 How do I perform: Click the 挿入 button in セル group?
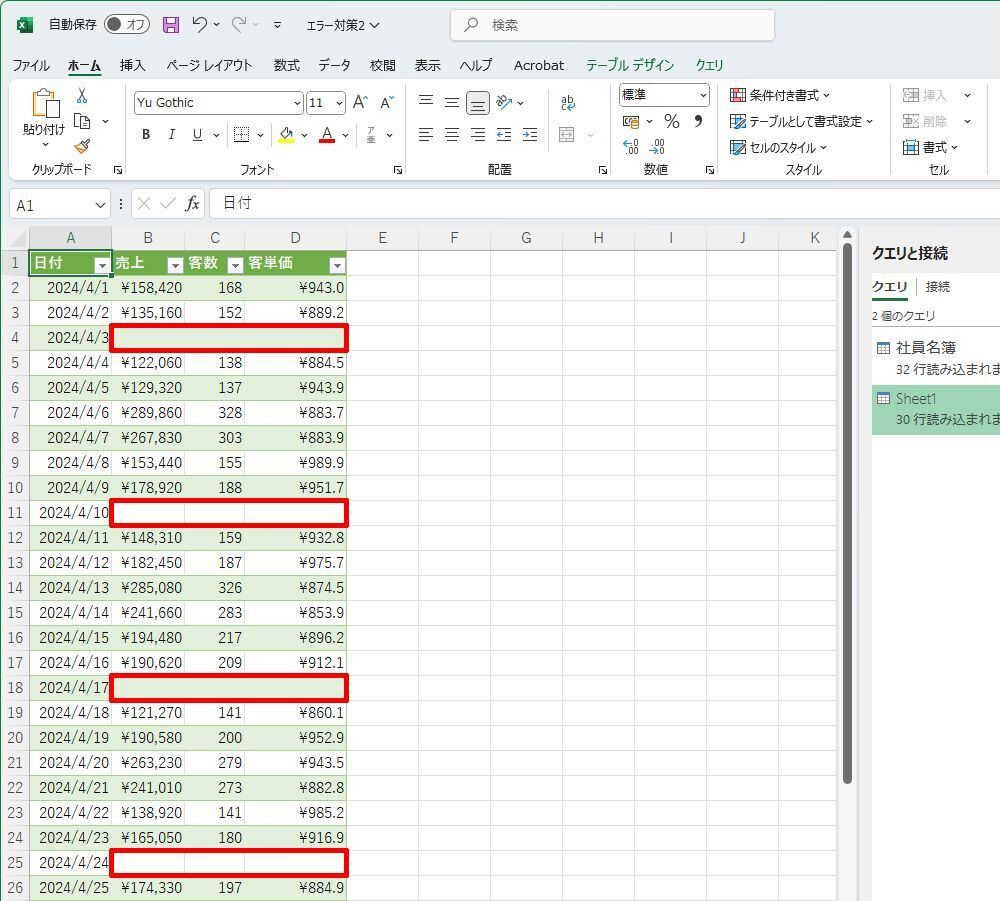925,96
